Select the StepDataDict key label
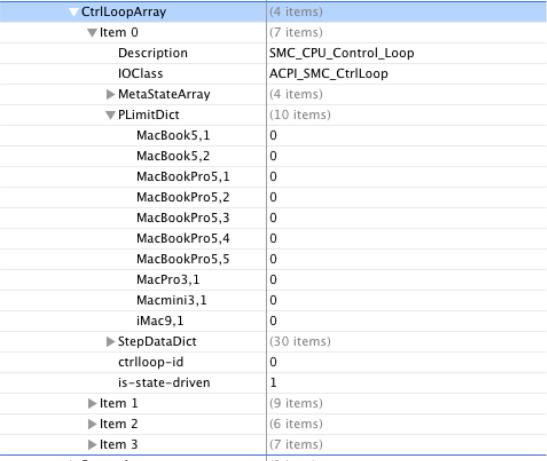The width and height of the screenshot is (547, 461). (x=157, y=341)
